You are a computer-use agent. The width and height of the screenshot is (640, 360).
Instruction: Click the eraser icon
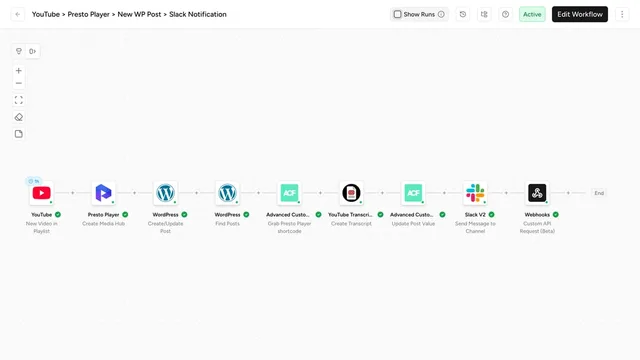point(18,117)
